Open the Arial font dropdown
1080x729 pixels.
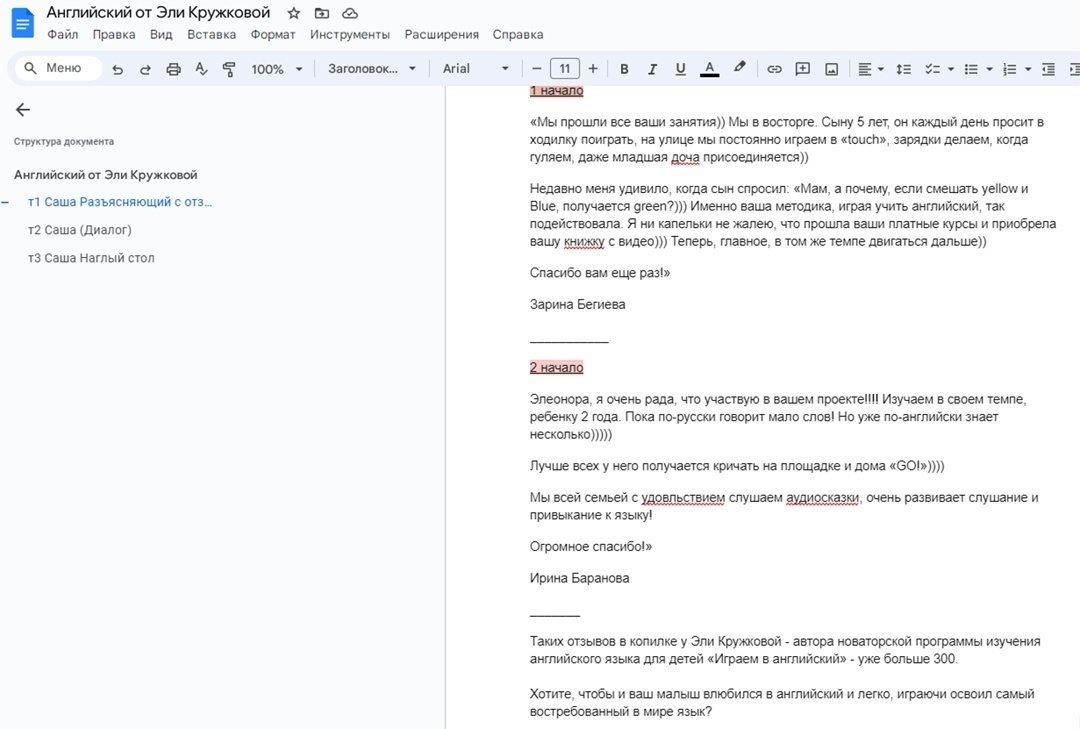475,69
